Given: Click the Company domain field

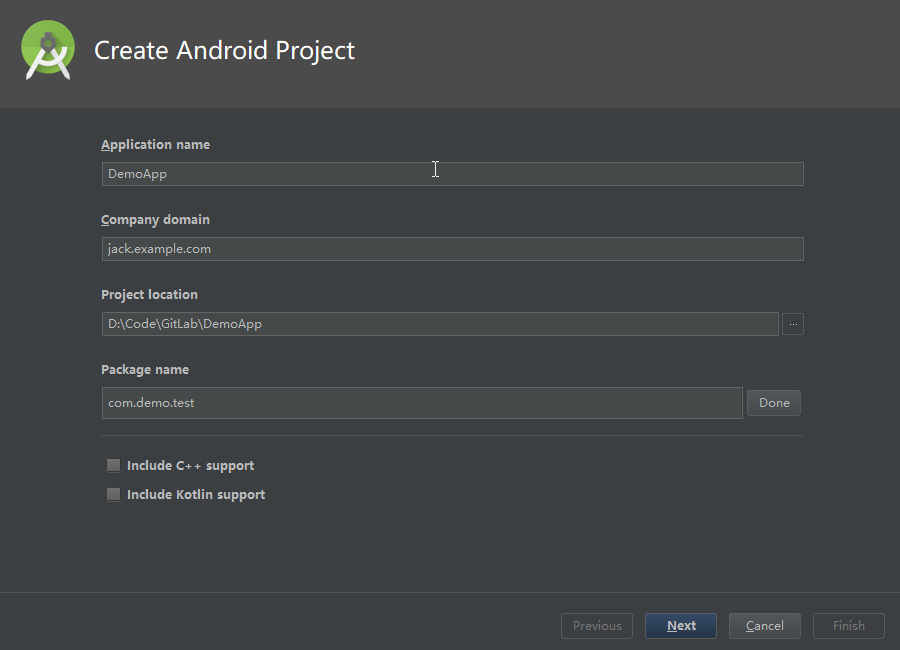Looking at the screenshot, I should 452,249.
